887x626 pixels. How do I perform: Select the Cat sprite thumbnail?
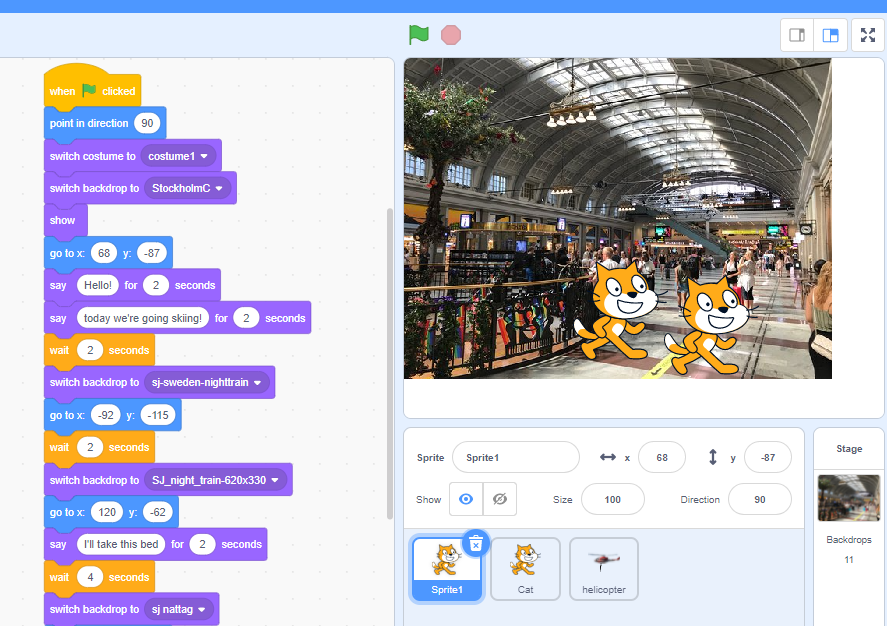526,568
